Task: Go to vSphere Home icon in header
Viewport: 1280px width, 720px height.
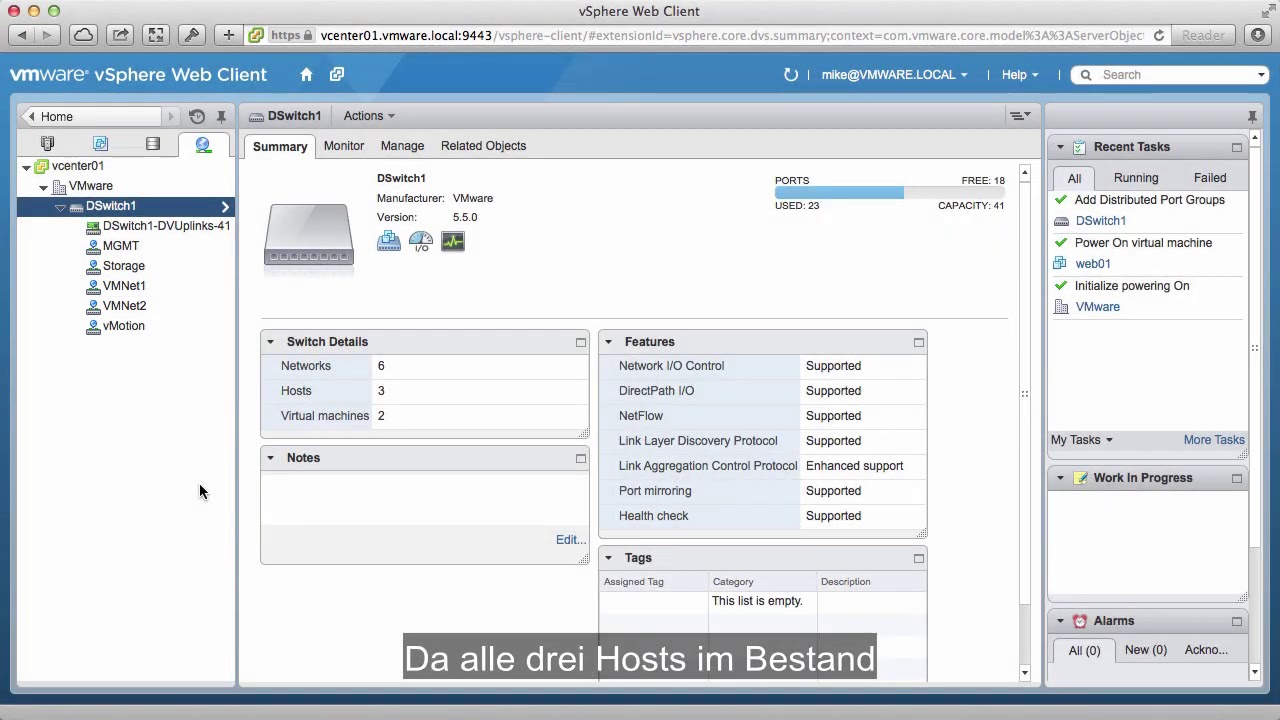Action: [306, 75]
